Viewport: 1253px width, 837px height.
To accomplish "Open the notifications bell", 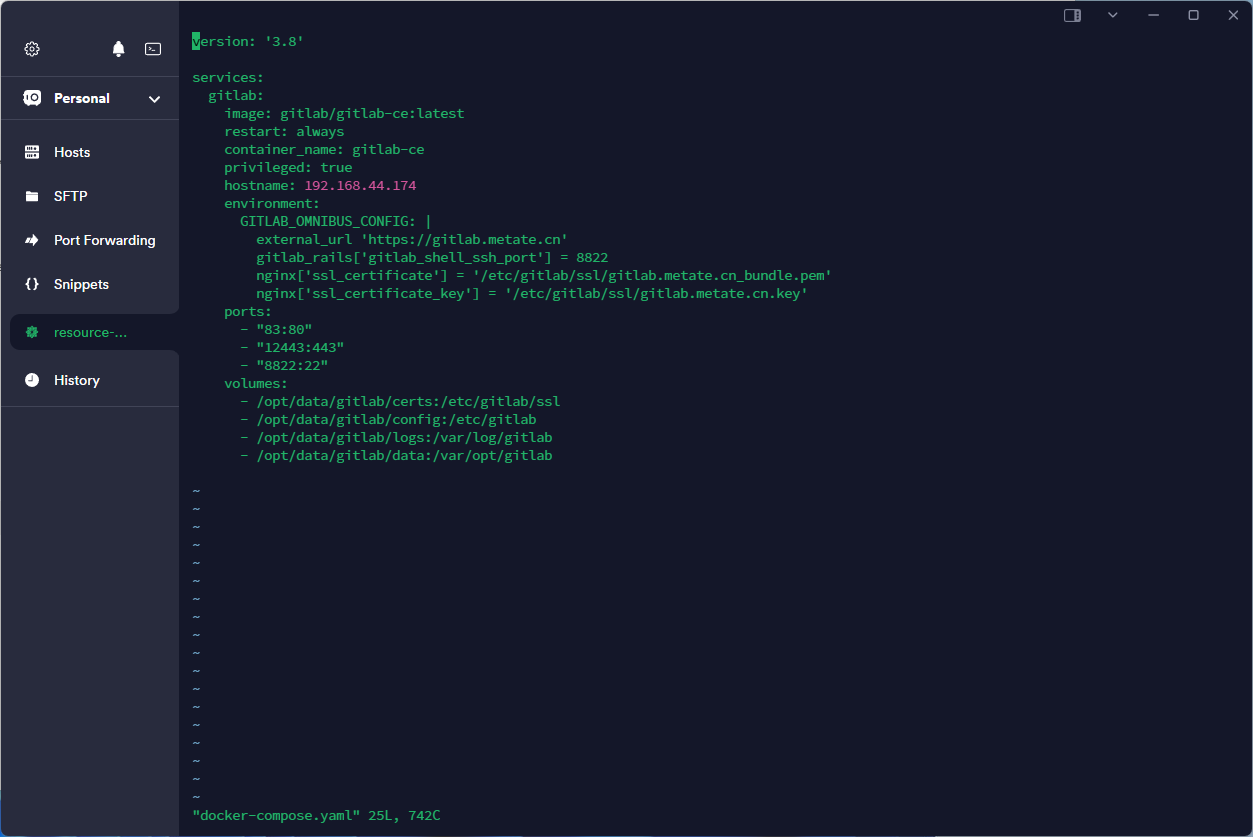I will click(119, 49).
